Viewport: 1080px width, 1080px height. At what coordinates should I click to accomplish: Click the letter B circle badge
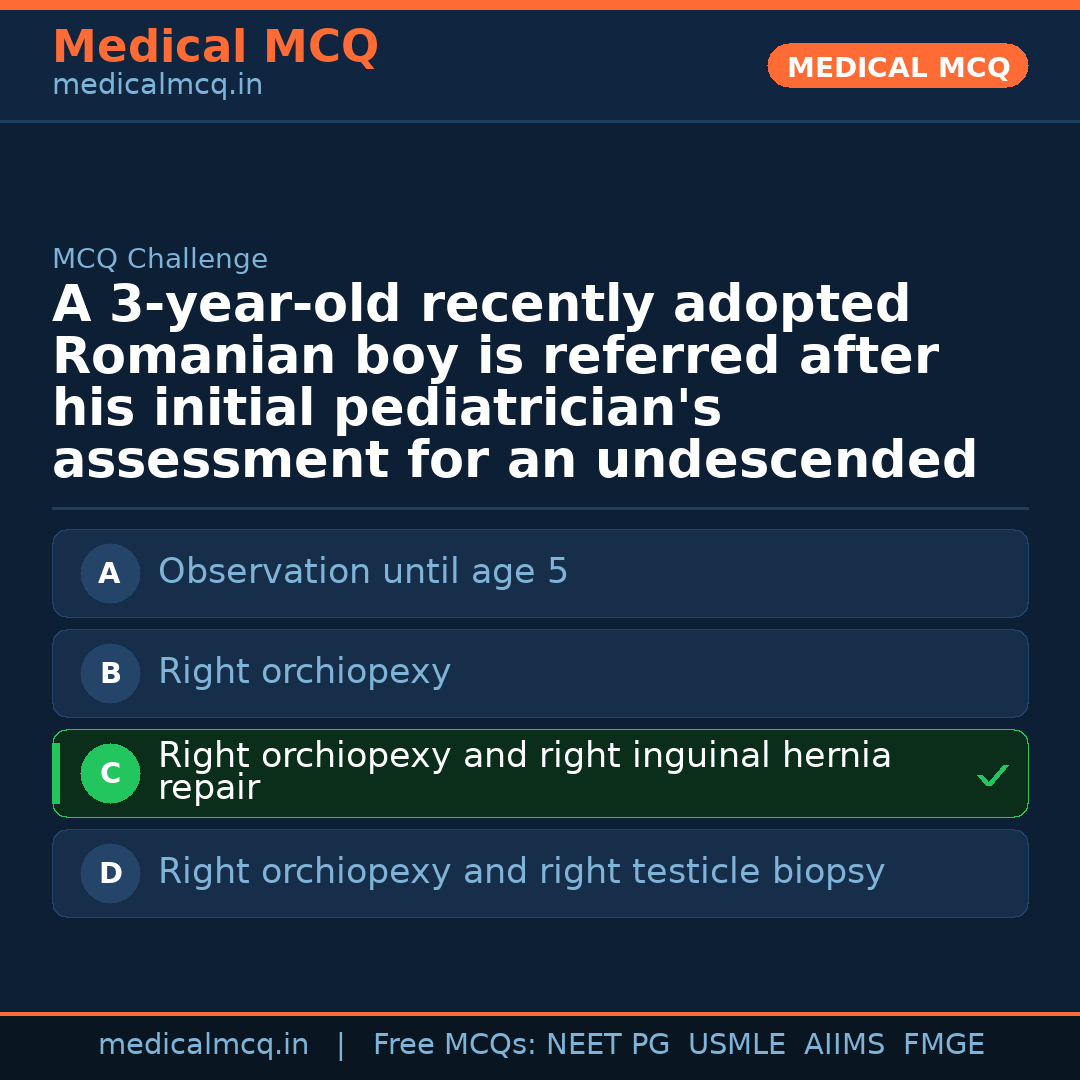tap(110, 674)
